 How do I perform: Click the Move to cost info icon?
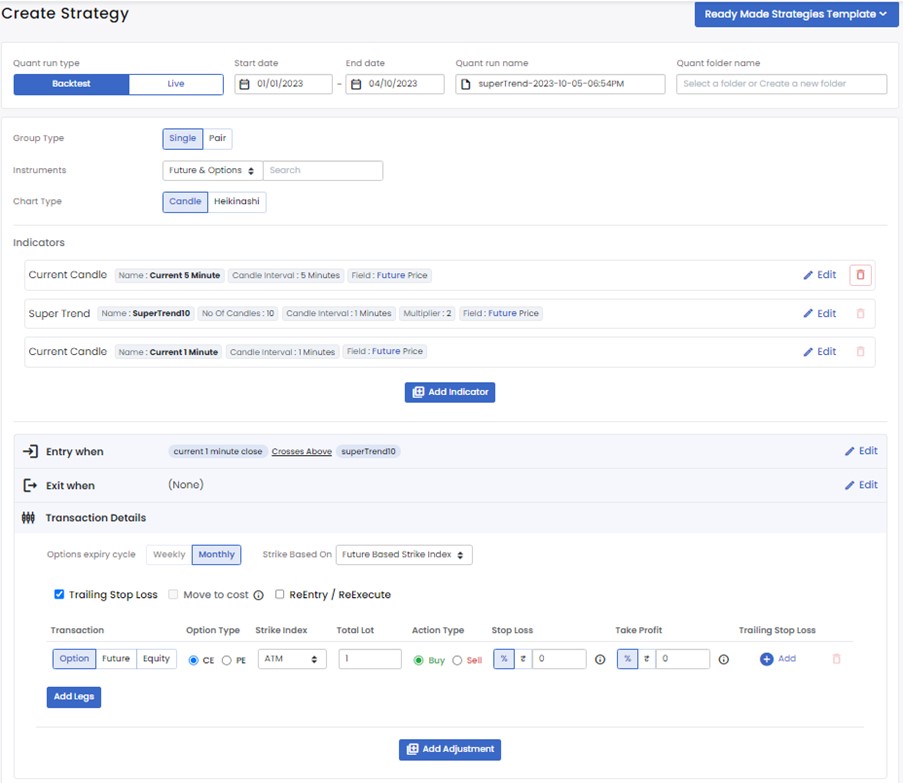tap(258, 595)
